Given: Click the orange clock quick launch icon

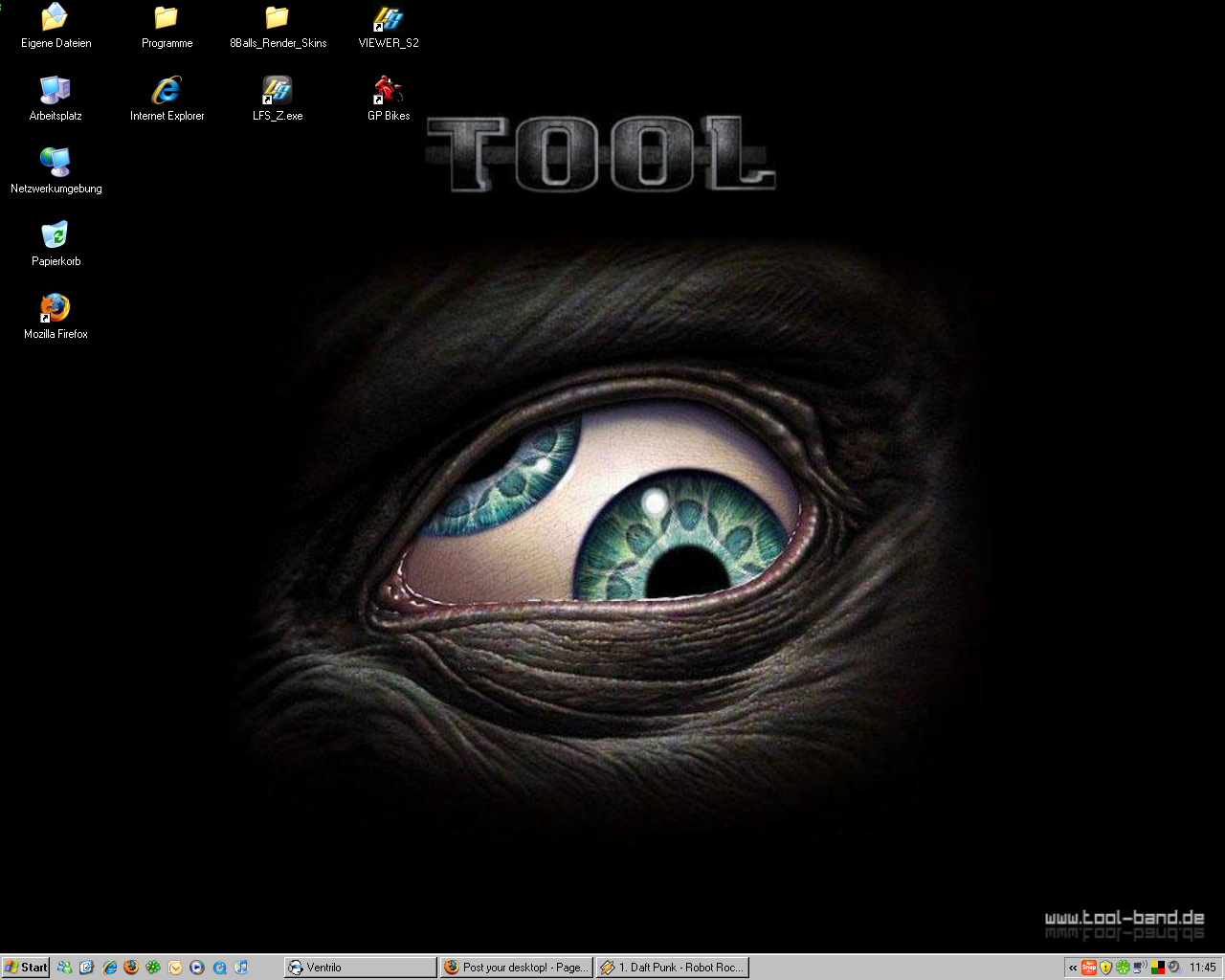Looking at the screenshot, I should pos(175,968).
